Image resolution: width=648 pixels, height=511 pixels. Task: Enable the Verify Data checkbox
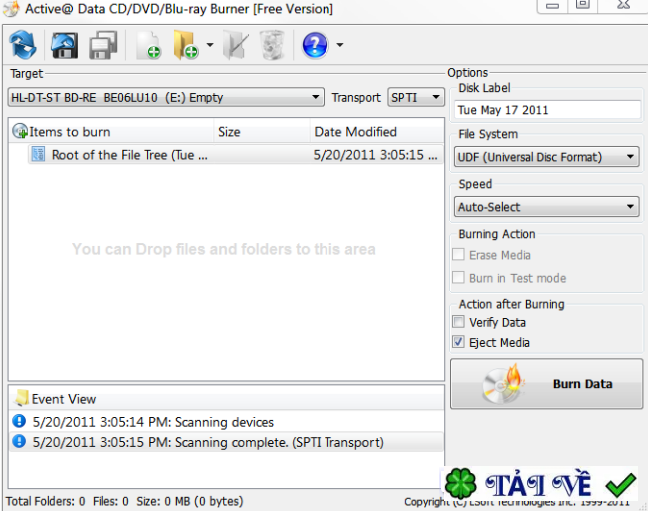pos(458,322)
